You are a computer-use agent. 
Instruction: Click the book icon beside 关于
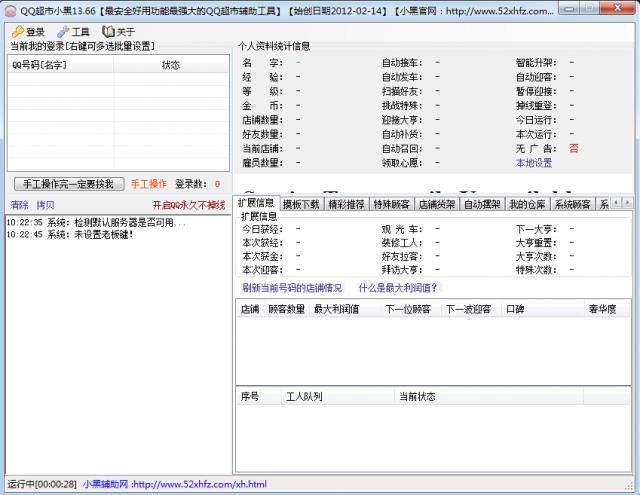(108, 31)
